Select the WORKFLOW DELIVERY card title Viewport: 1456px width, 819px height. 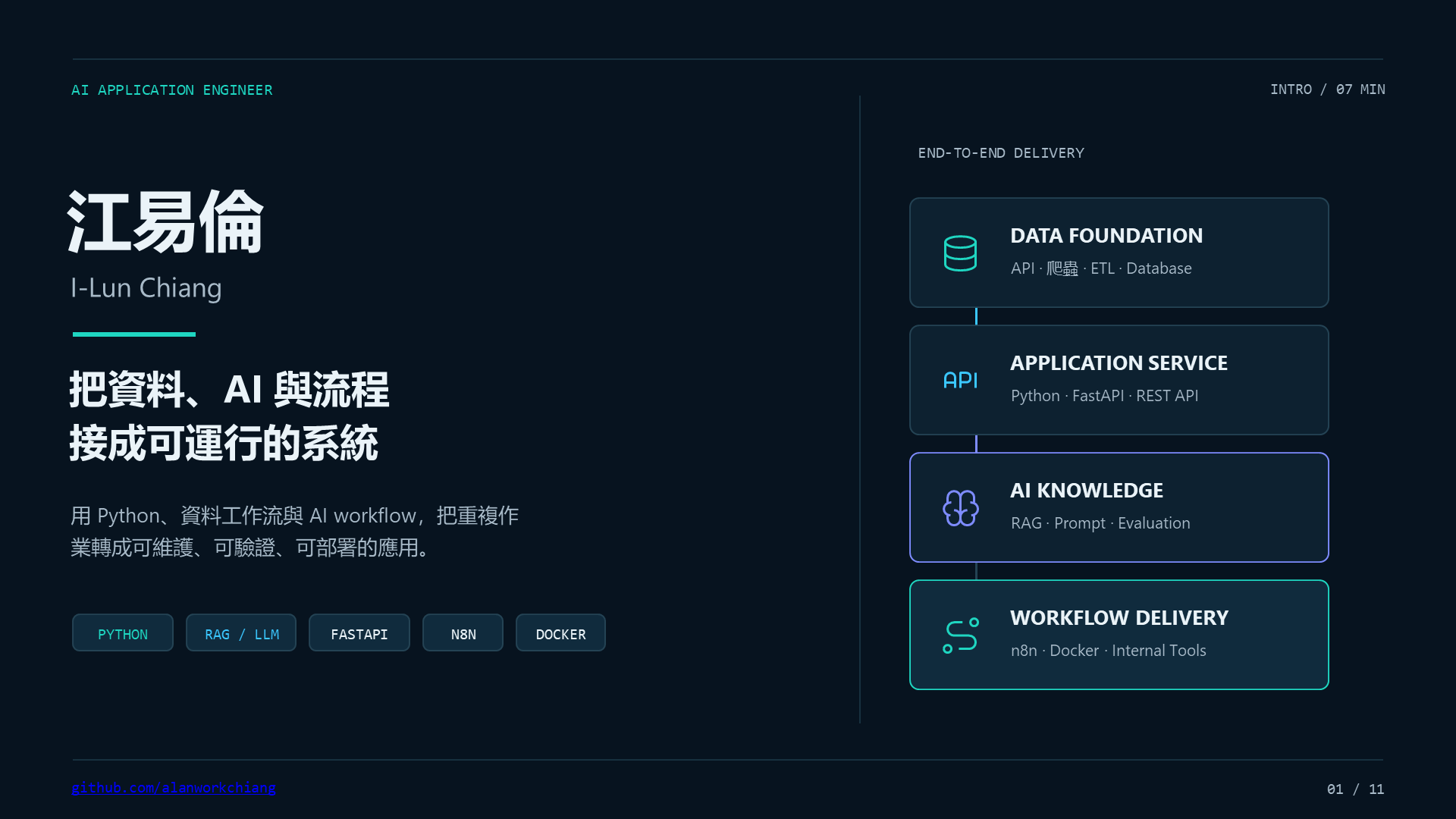tap(1119, 618)
